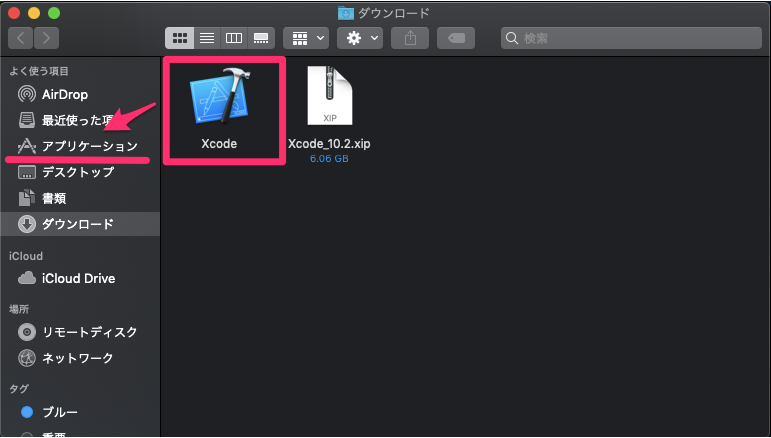Click the AirDrop radar icon
Screen dimensions: 771x438
[x=27, y=94]
